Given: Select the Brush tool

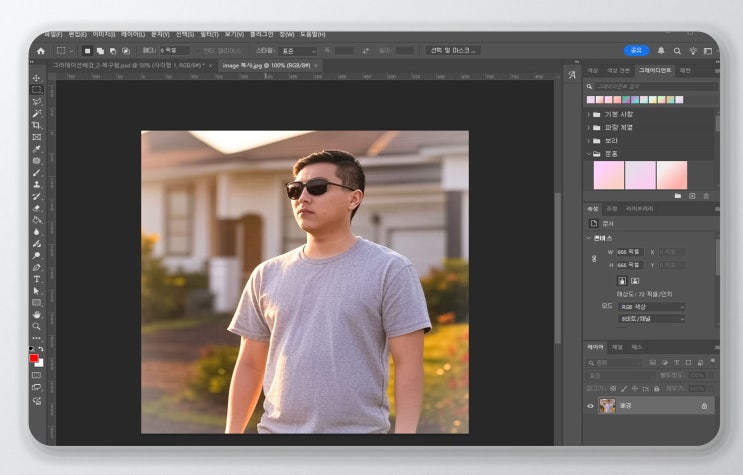Looking at the screenshot, I should [37, 172].
